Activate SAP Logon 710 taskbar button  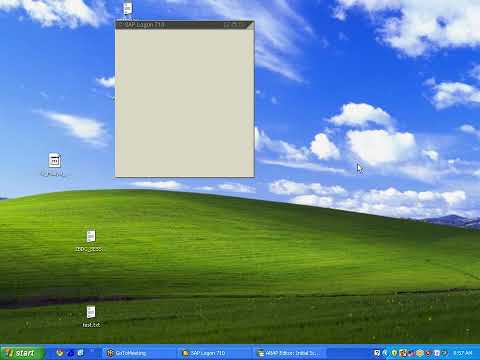pos(215,353)
